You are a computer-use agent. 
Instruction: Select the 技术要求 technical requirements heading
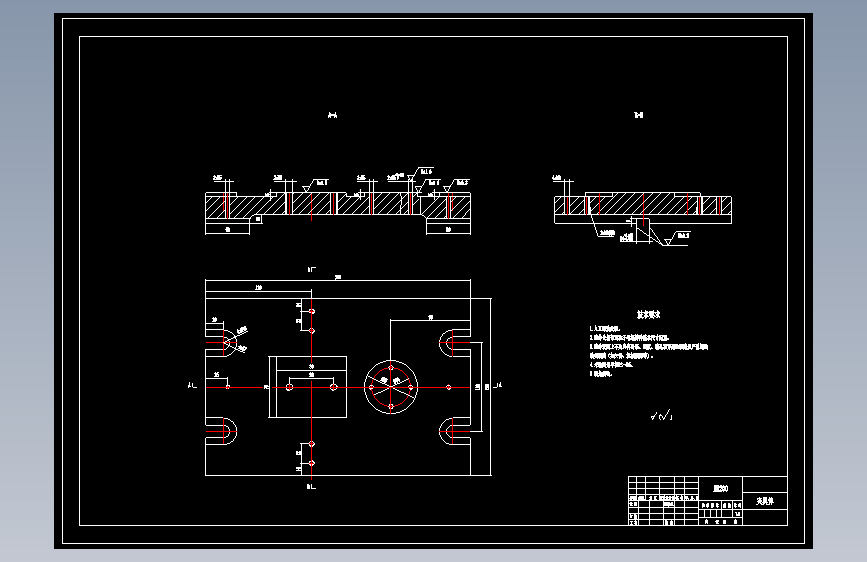649,315
